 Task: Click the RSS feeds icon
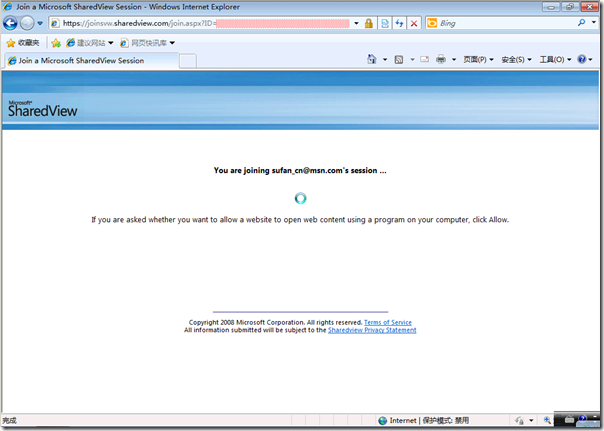[399, 59]
